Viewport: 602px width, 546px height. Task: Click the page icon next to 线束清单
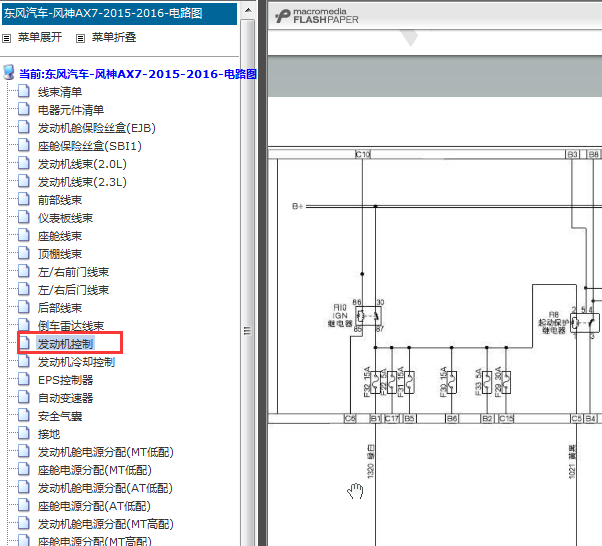tap(24, 91)
